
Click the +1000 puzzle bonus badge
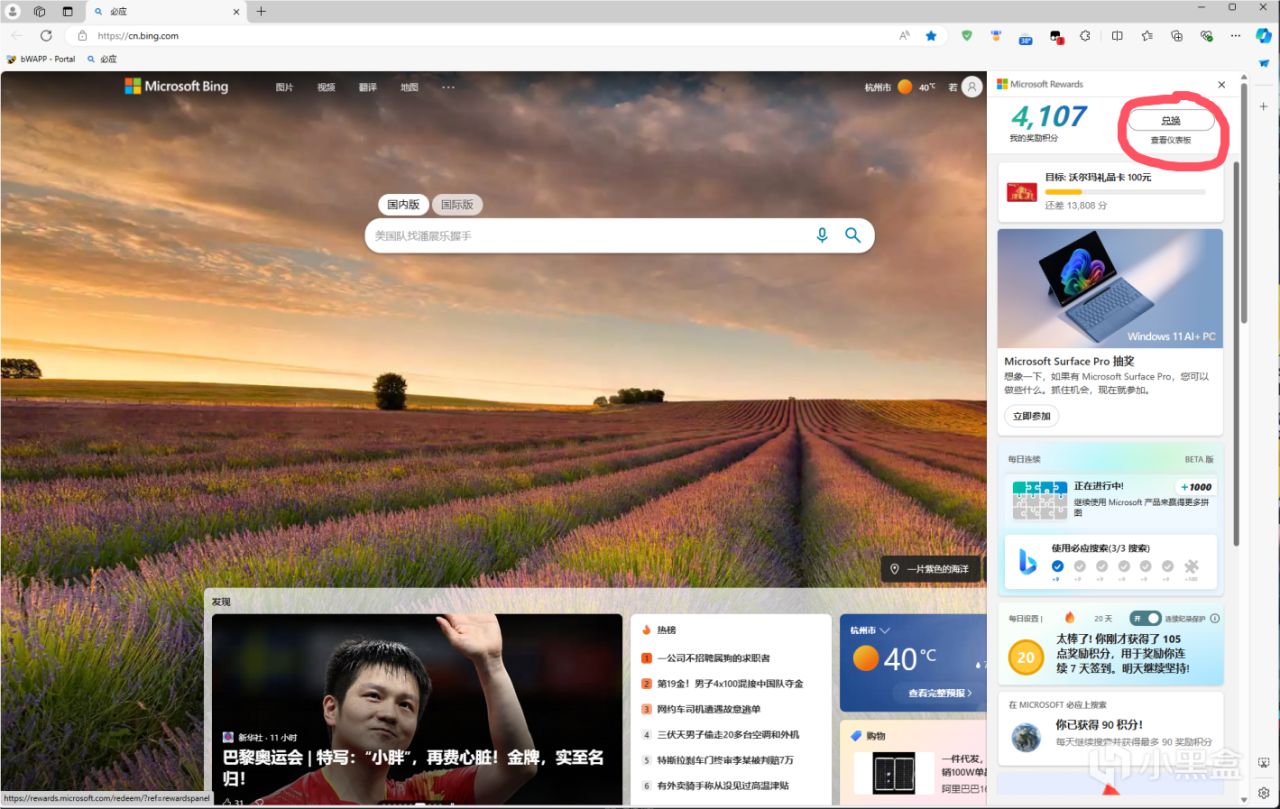(1195, 487)
